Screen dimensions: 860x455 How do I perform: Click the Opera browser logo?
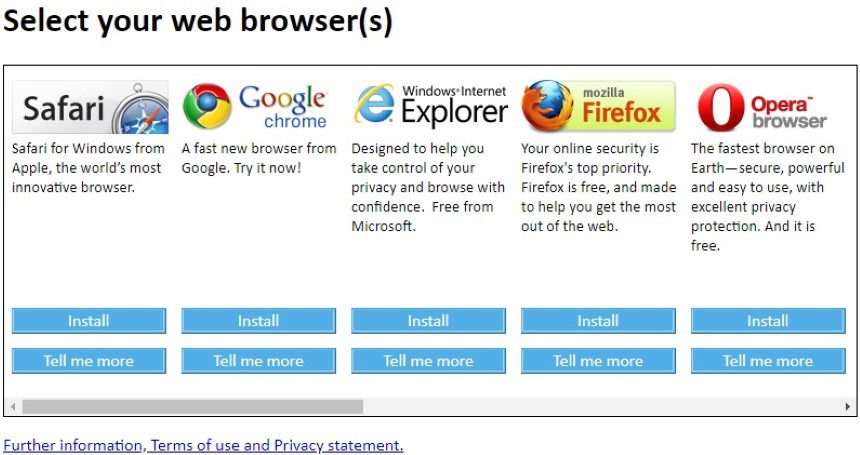click(x=762, y=107)
